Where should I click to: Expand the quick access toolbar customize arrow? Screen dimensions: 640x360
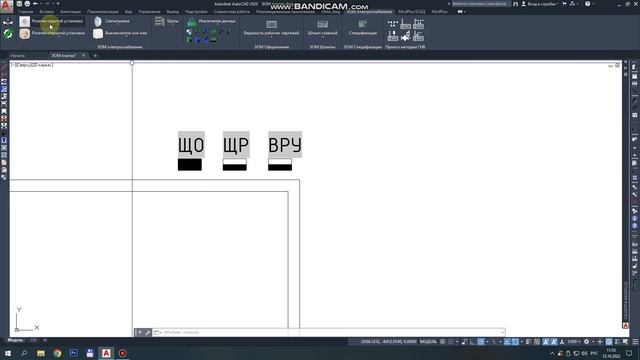tap(58, 4)
